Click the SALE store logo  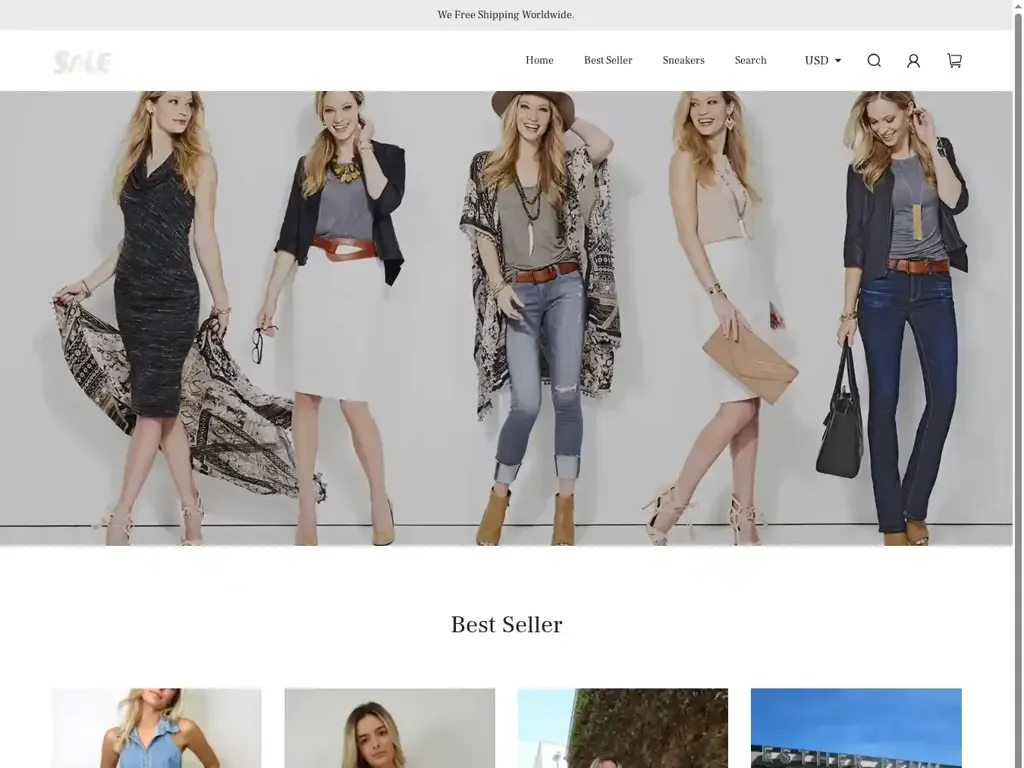pos(82,62)
